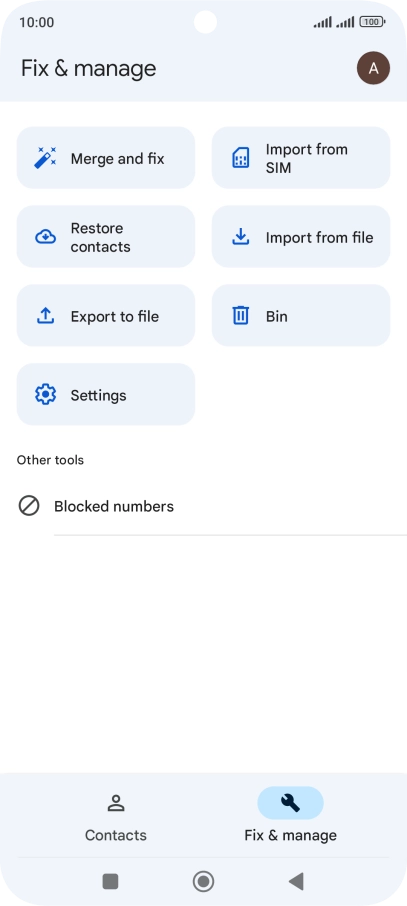
Task: Open Blocked numbers
Action: pos(204,506)
